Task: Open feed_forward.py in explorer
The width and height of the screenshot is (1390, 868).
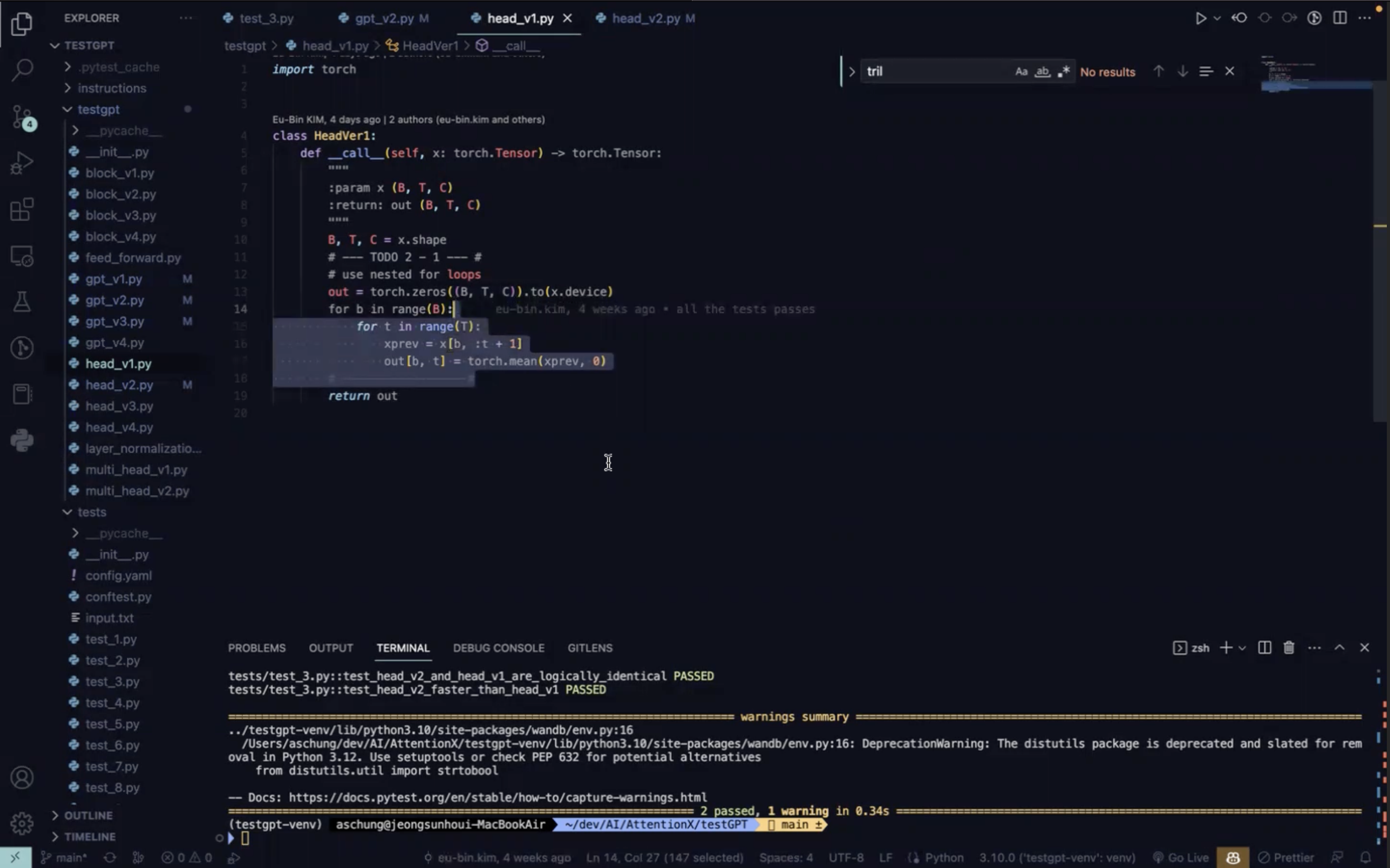Action: point(133,258)
